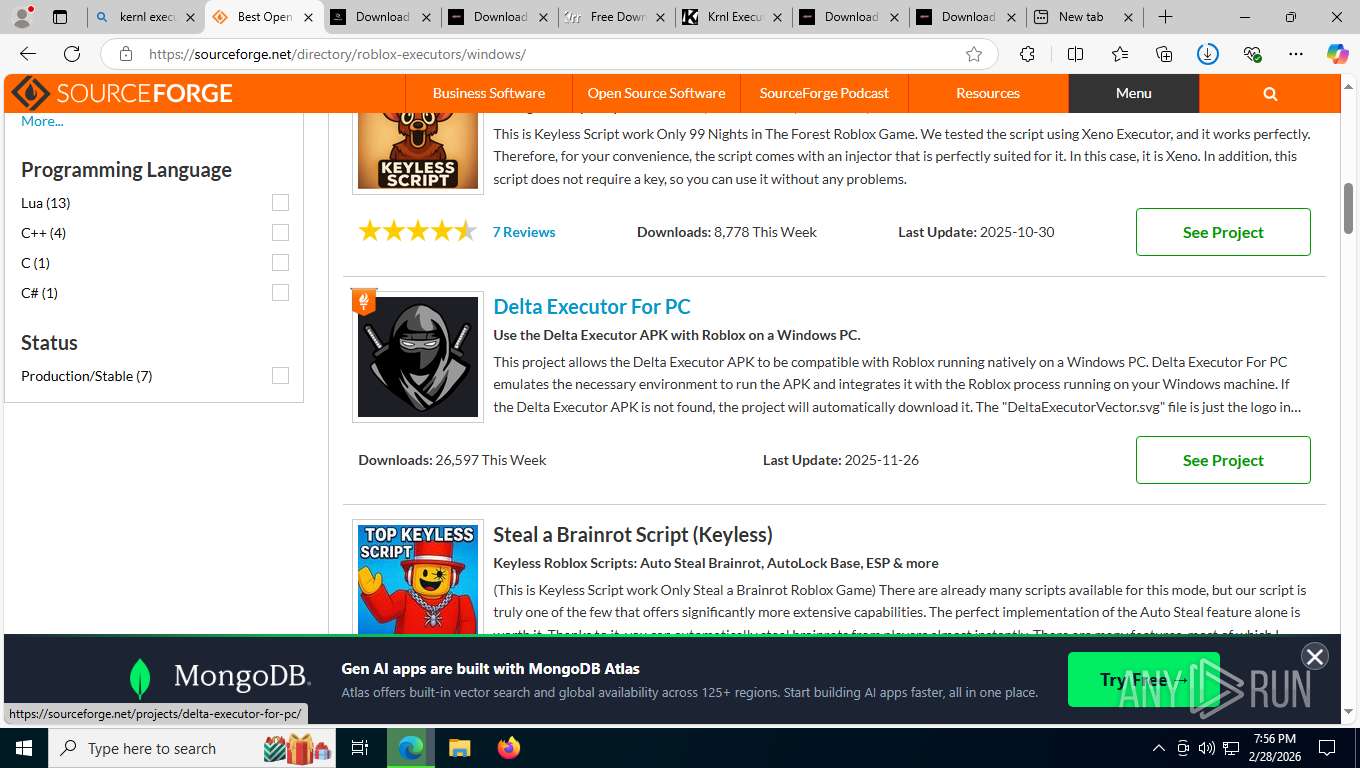Open the browser Extensions puzzle icon
The height and width of the screenshot is (768, 1360).
(x=1027, y=54)
